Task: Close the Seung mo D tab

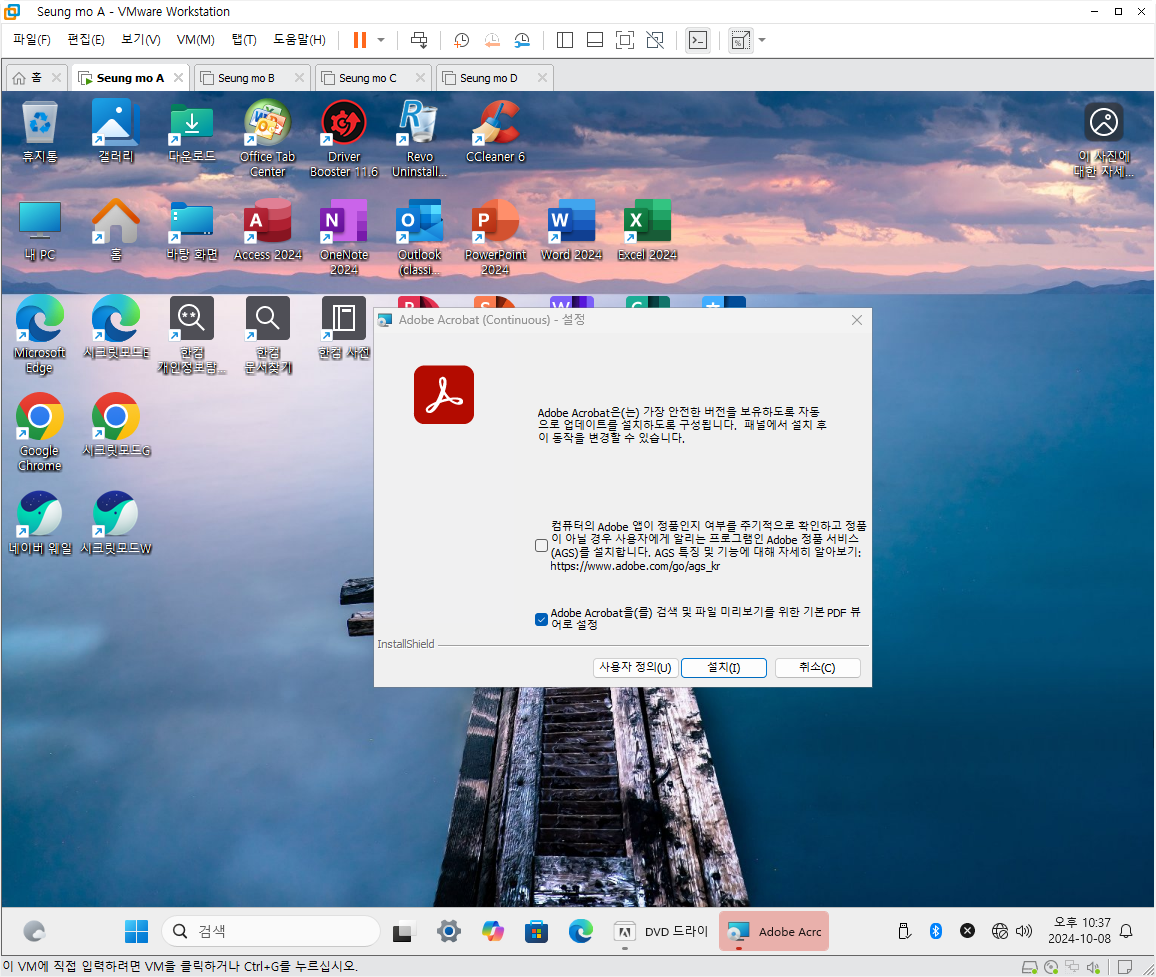Action: [543, 77]
